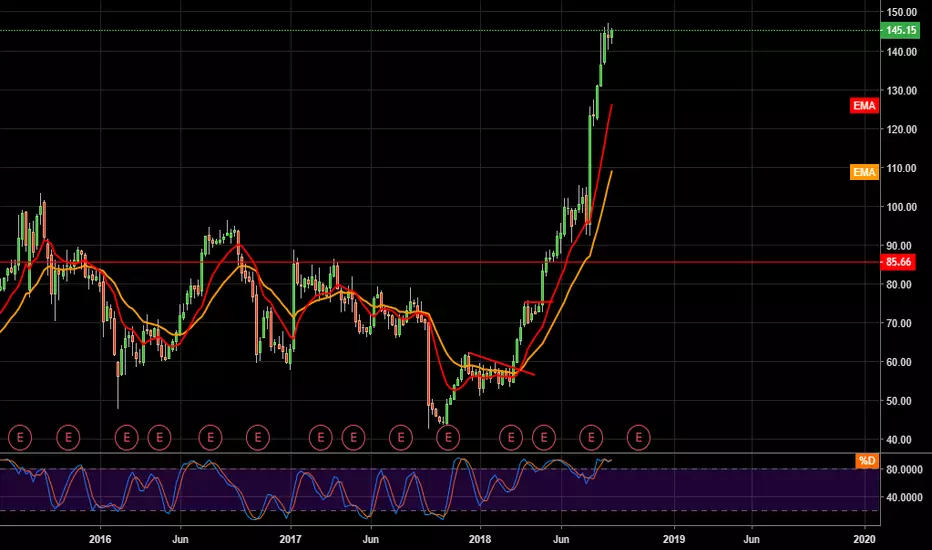Click the 140.00 price axis label
This screenshot has height=550, width=932.
[x=901, y=52]
